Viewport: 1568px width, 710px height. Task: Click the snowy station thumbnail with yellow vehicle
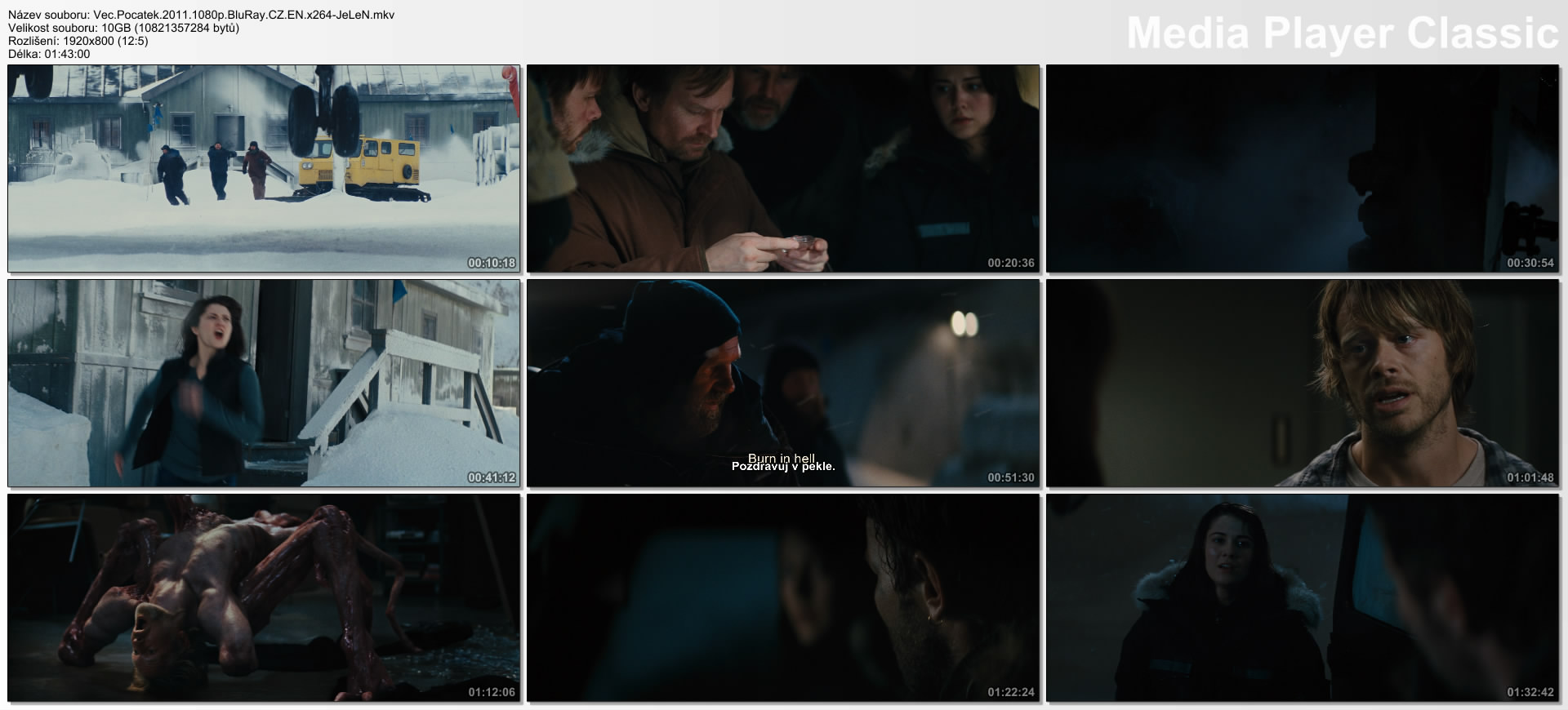coord(264,168)
